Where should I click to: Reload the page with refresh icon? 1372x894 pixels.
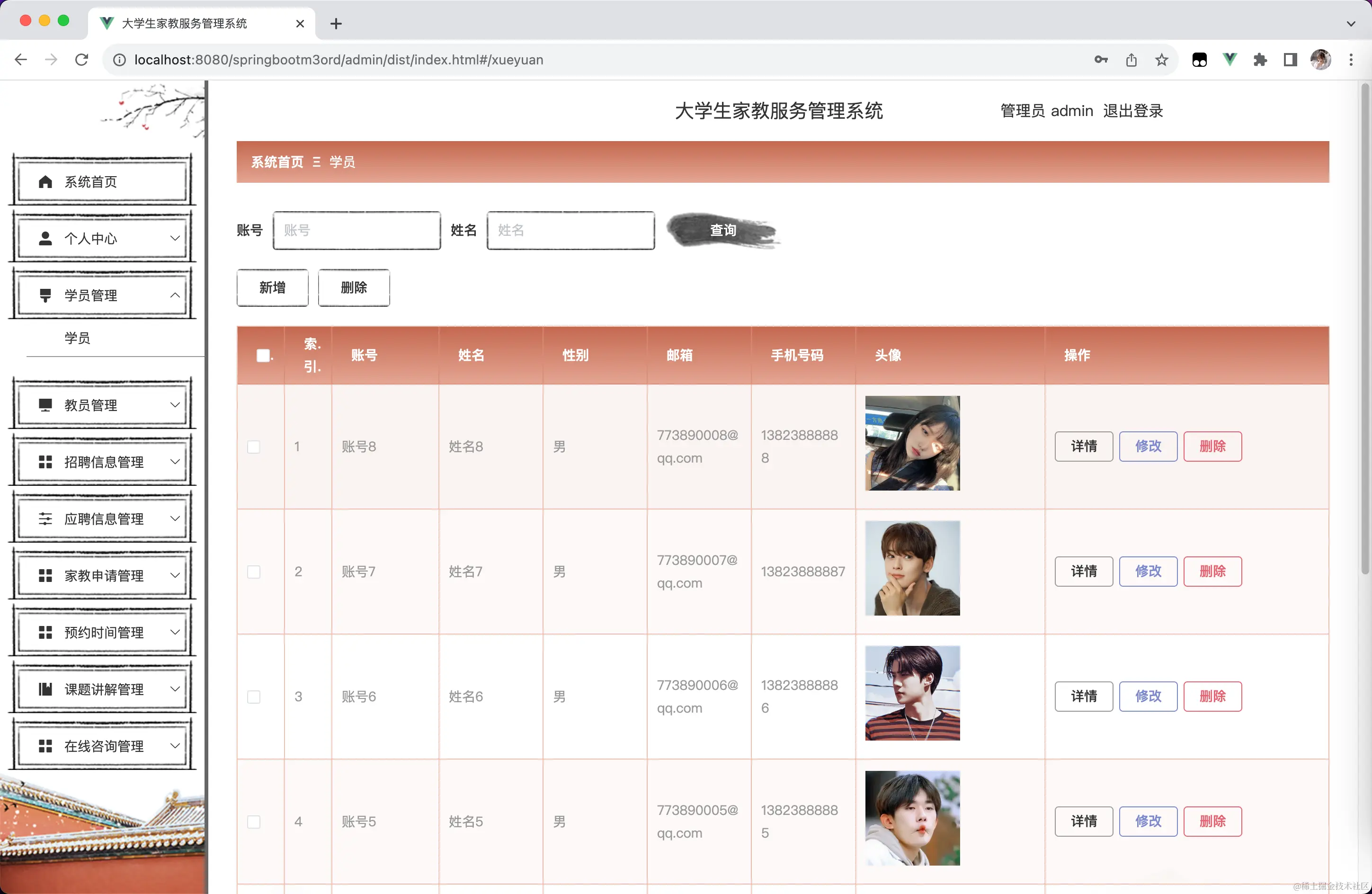click(x=82, y=60)
